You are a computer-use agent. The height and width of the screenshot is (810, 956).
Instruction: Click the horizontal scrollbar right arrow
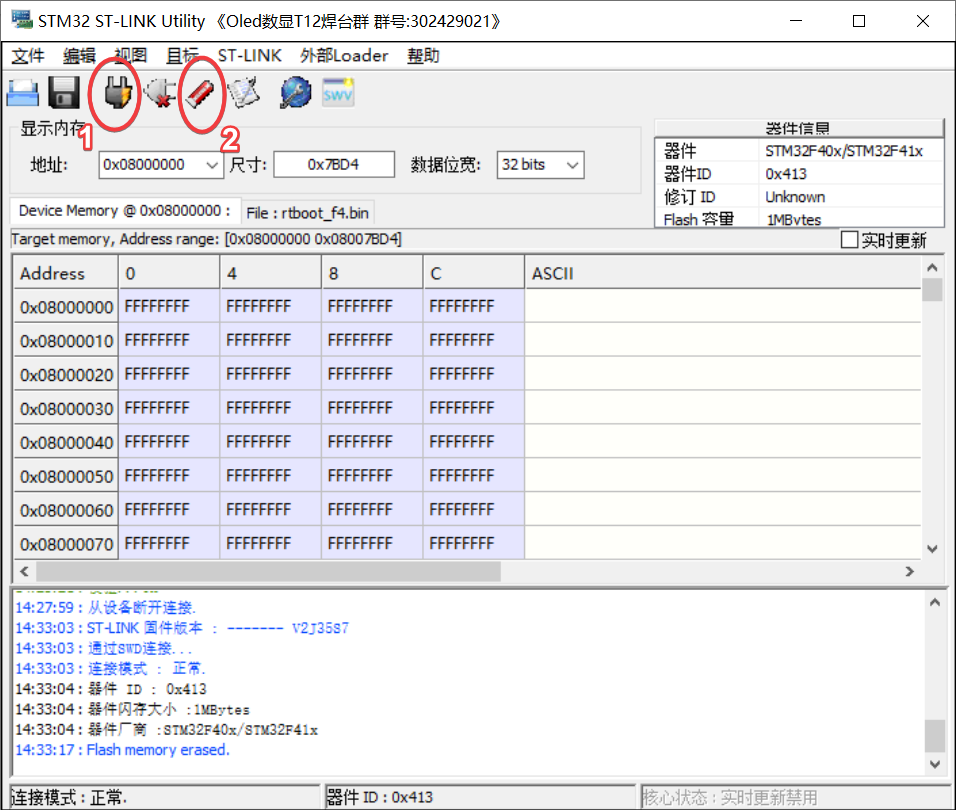point(909,571)
